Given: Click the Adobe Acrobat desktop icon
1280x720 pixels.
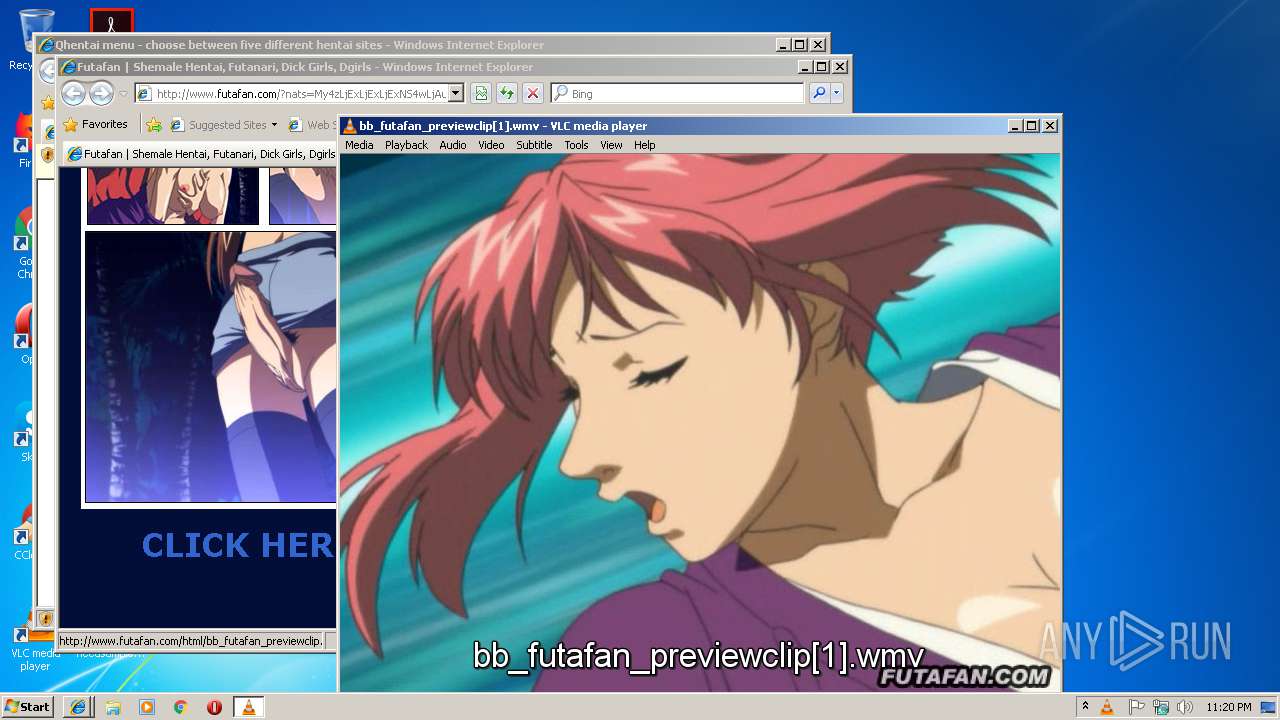Looking at the screenshot, I should 111,22.
